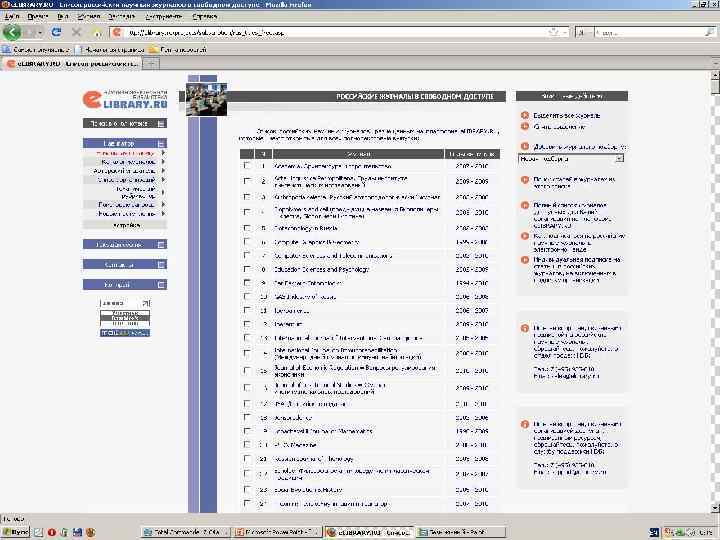This screenshot has width=720, height=540.
Task: Switch to Microsoft PowerPoint taskbar item
Action: (276, 532)
